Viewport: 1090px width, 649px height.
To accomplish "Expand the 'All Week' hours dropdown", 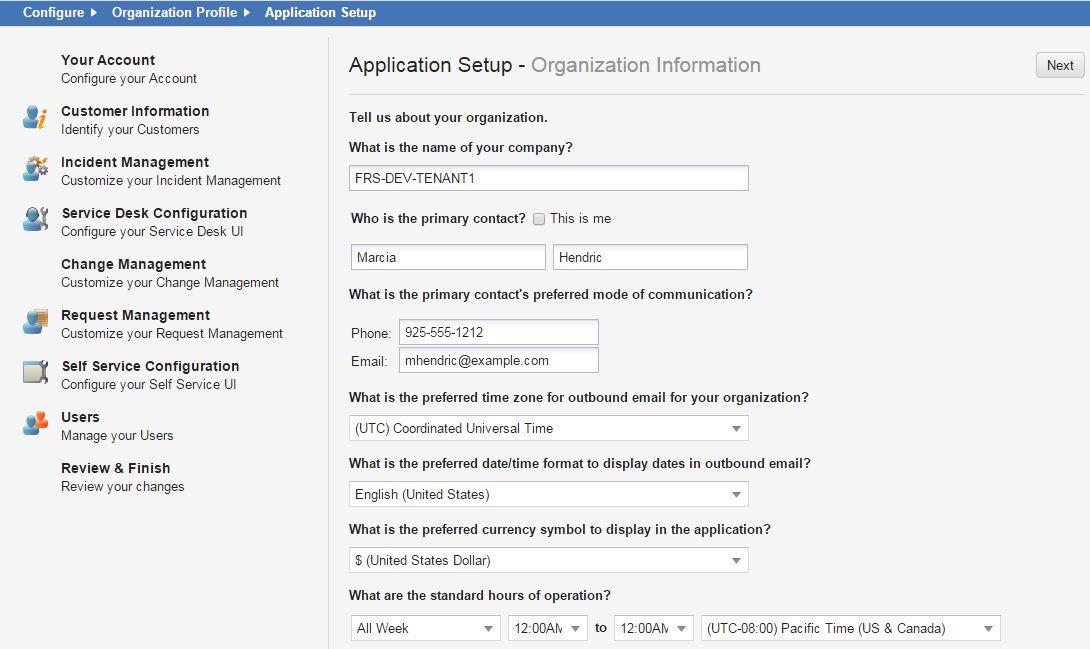I will pos(425,628).
